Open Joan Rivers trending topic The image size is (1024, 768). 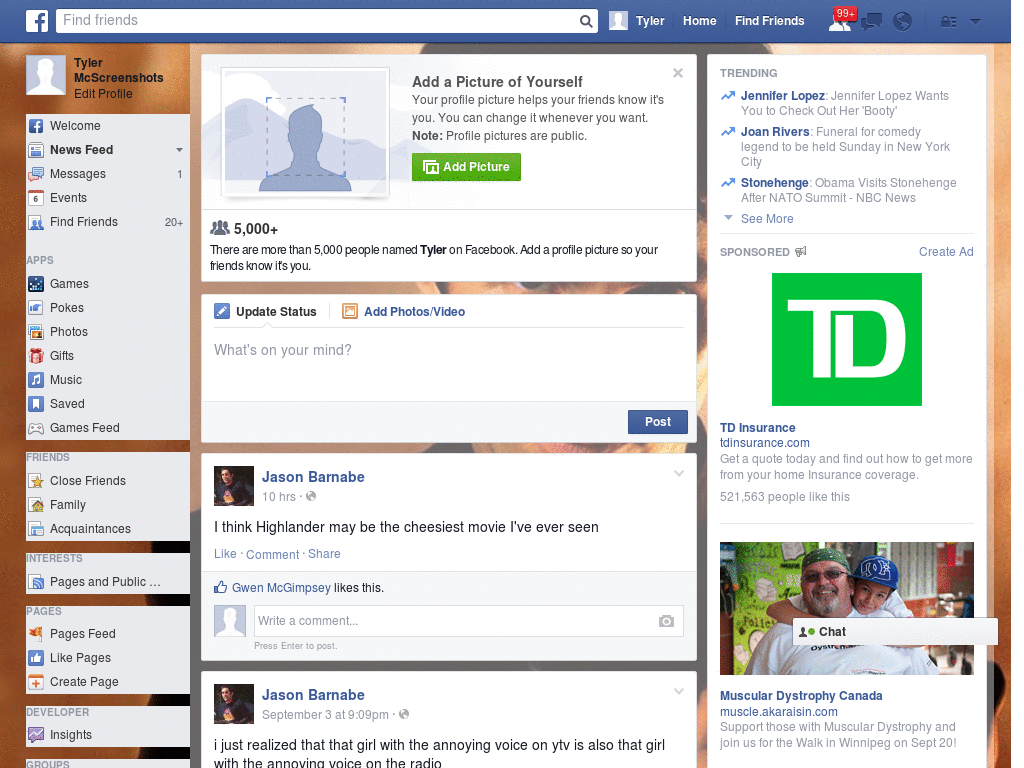(775, 132)
